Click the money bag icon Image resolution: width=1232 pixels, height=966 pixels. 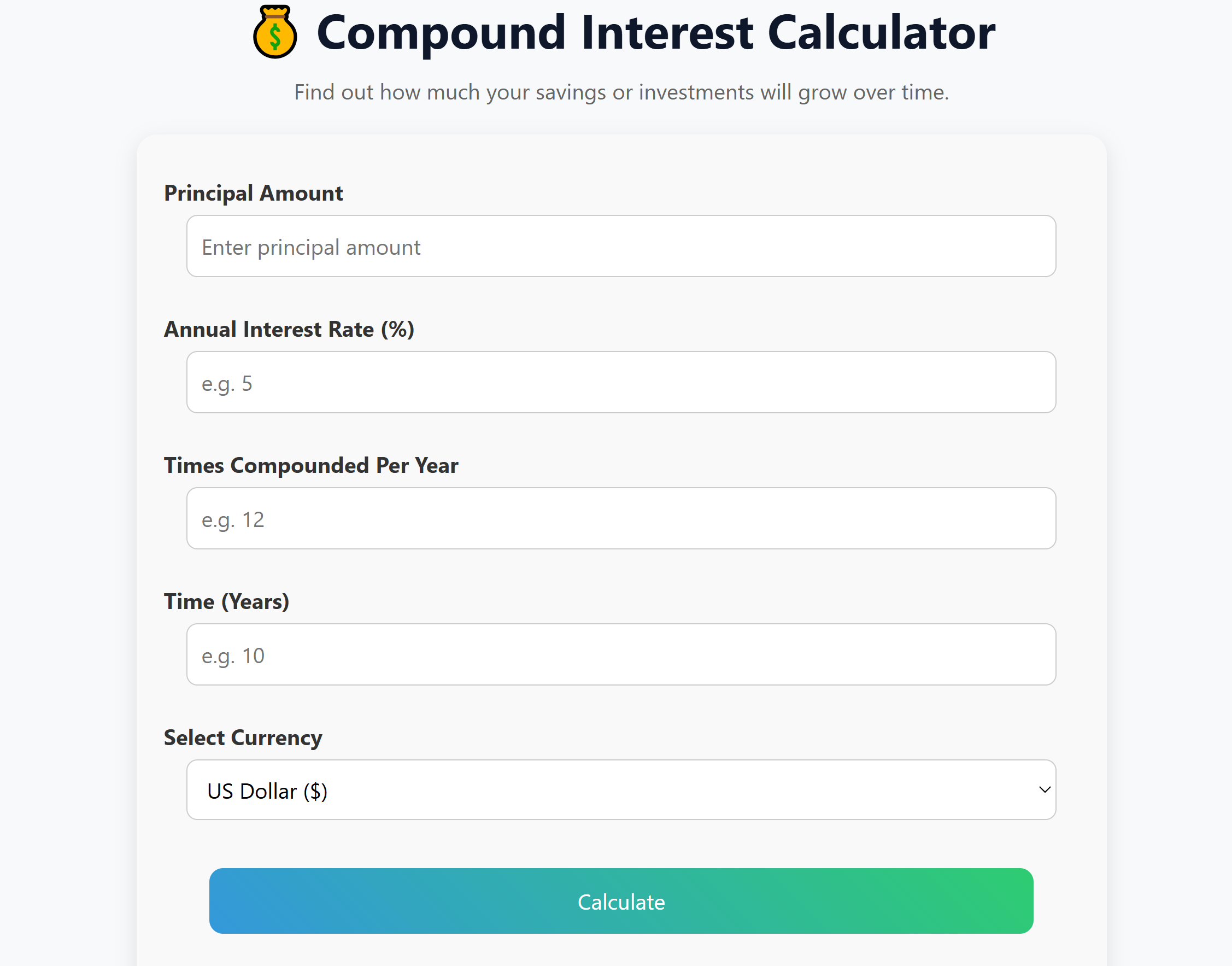coord(275,32)
